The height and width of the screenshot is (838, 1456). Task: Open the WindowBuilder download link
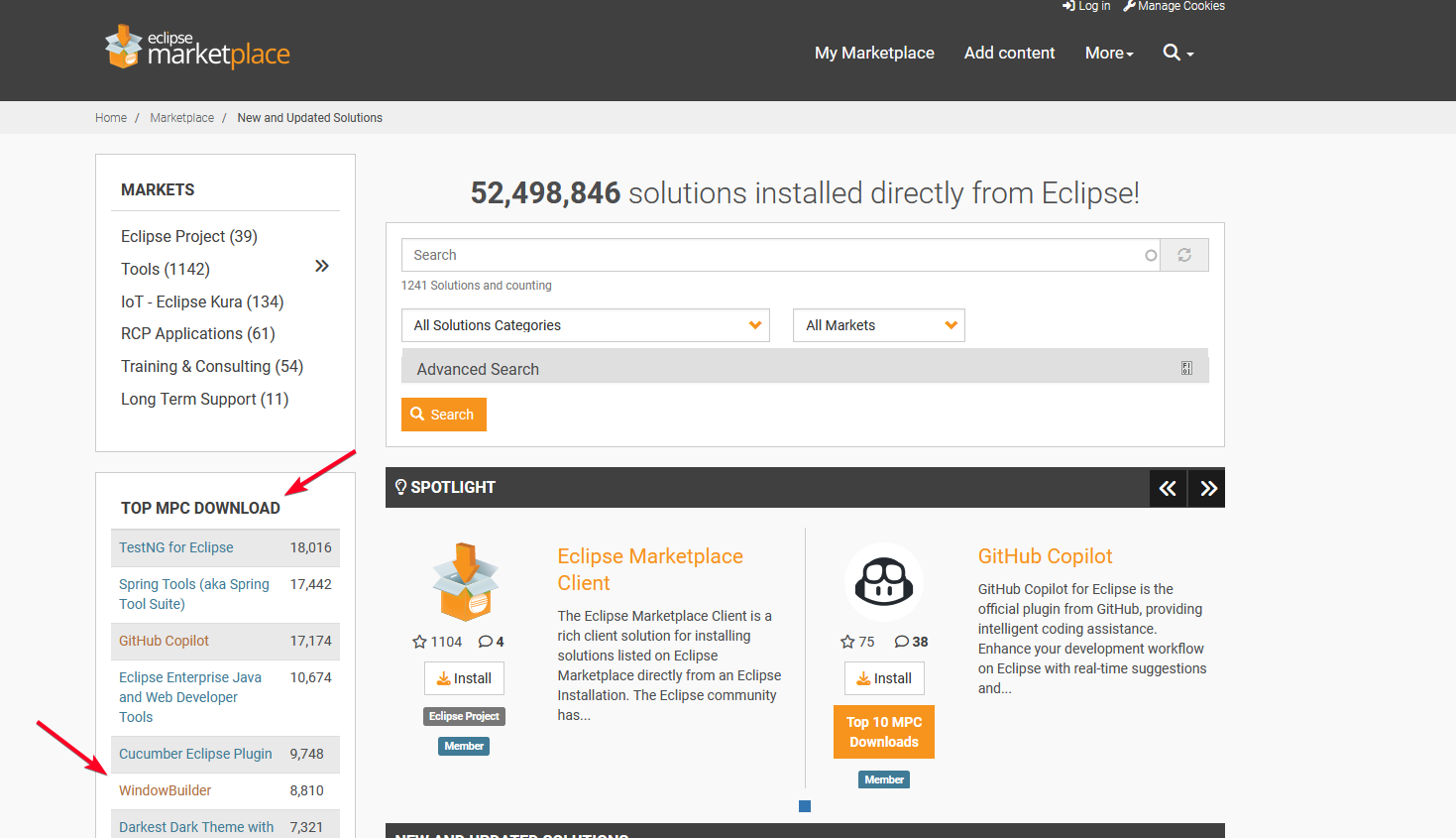tap(166, 790)
